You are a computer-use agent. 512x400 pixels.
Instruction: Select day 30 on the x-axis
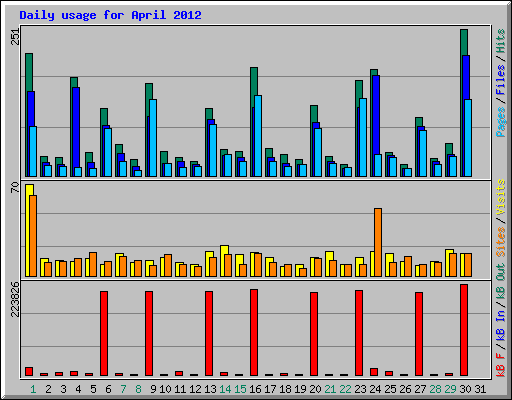pos(465,389)
